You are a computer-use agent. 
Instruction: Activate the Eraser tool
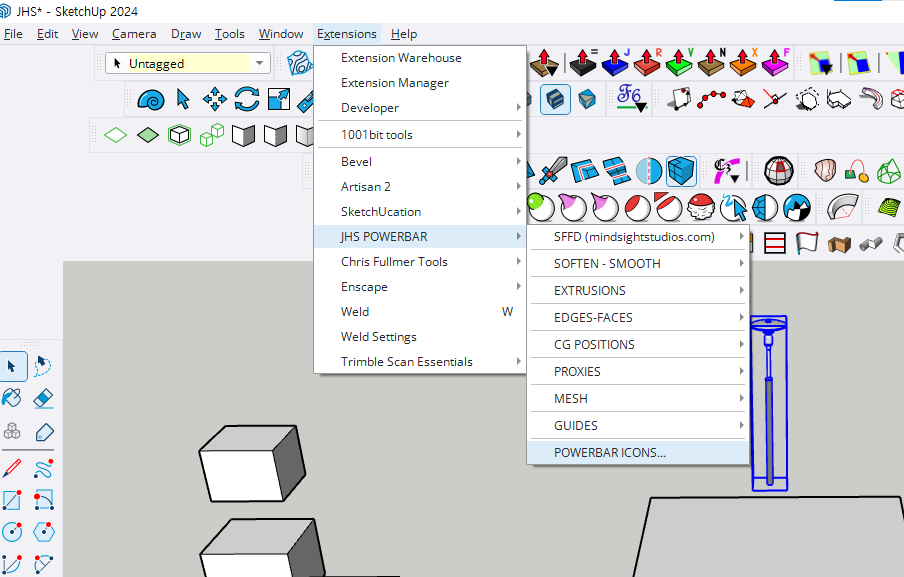[x=44, y=398]
